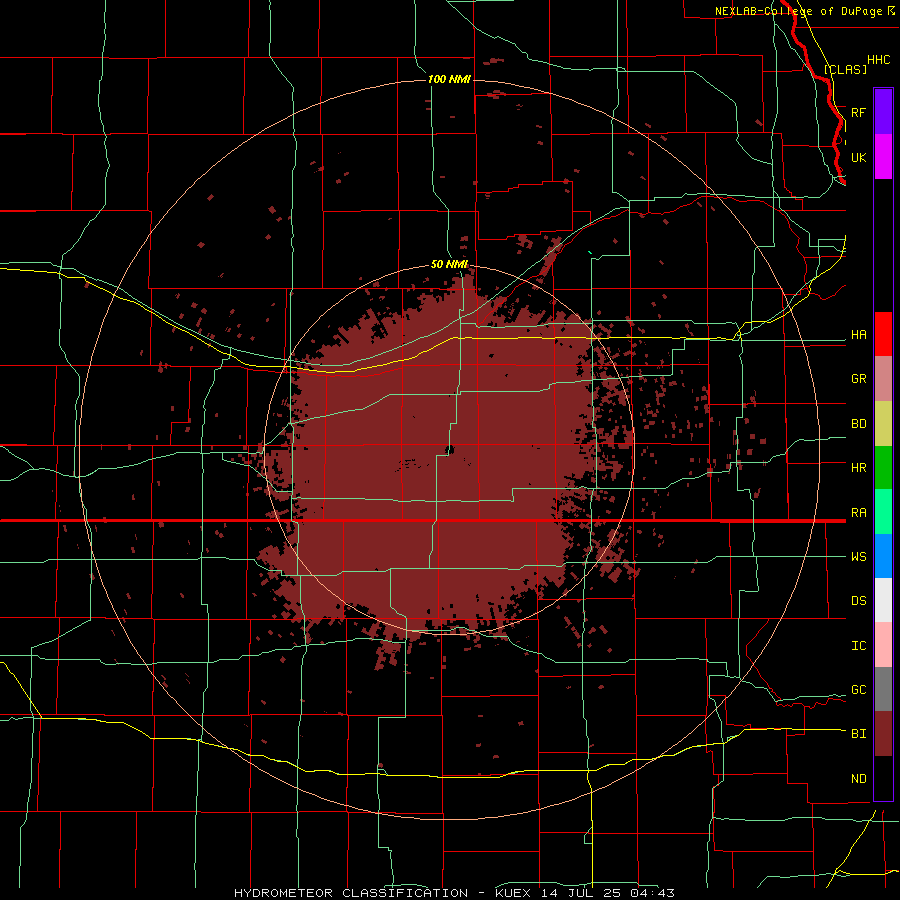The height and width of the screenshot is (900, 900).
Task: Click the 'GC' legend label
Action: tap(858, 690)
